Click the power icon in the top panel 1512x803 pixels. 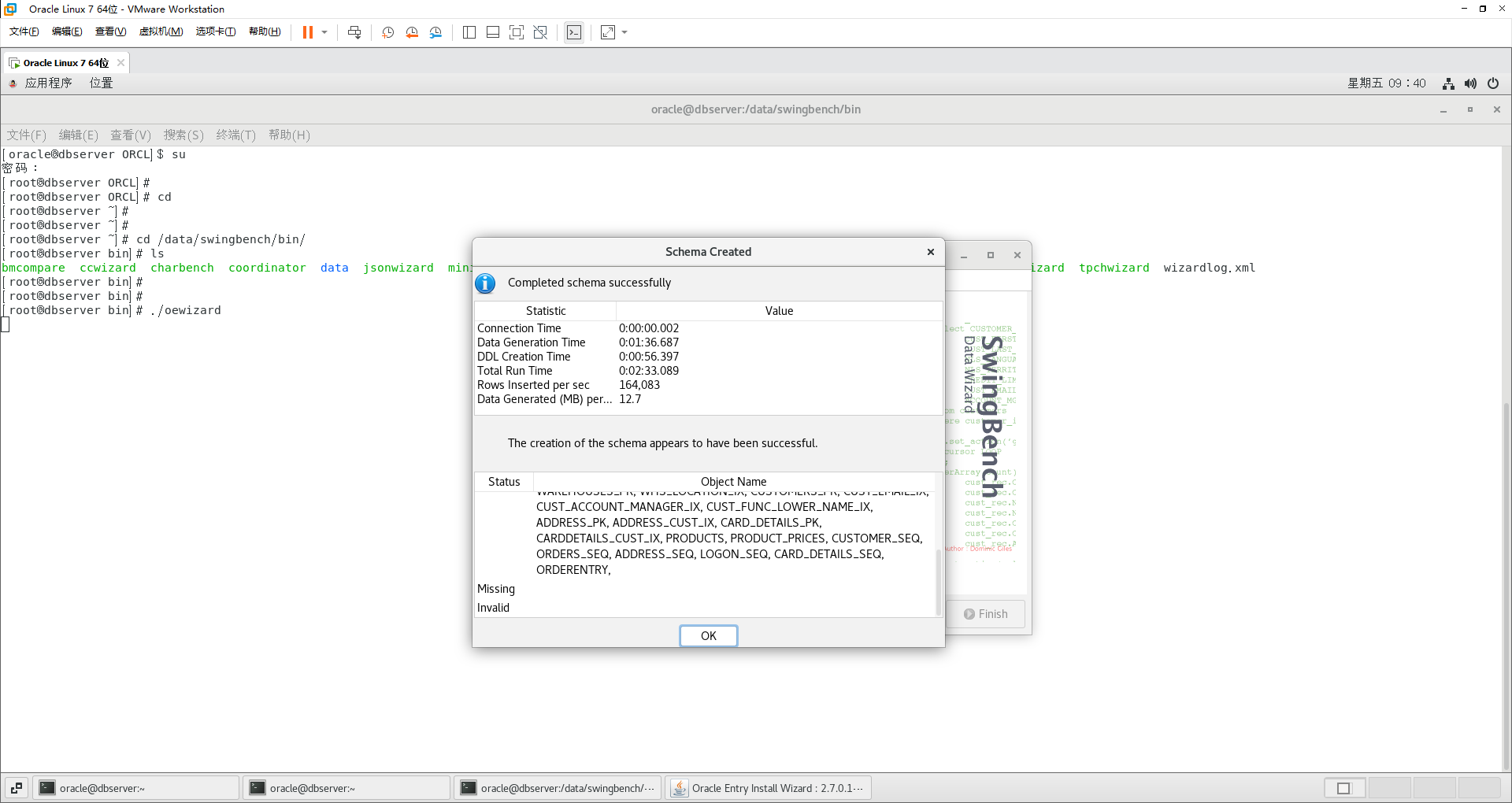coord(1493,83)
